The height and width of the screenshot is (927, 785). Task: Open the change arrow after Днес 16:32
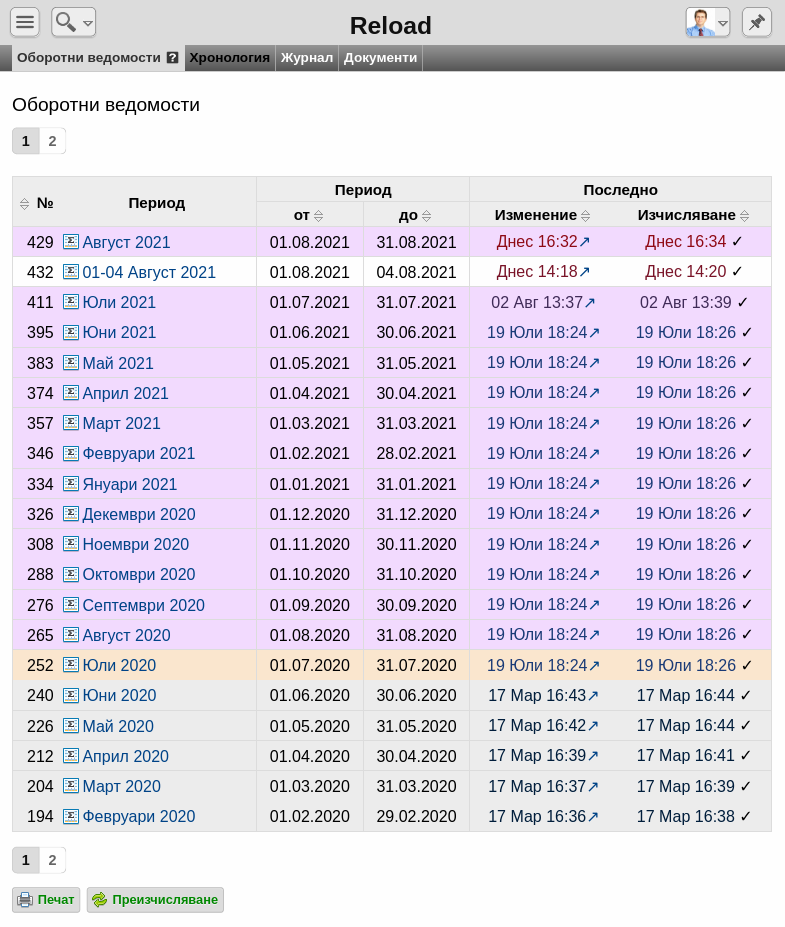[x=585, y=241]
